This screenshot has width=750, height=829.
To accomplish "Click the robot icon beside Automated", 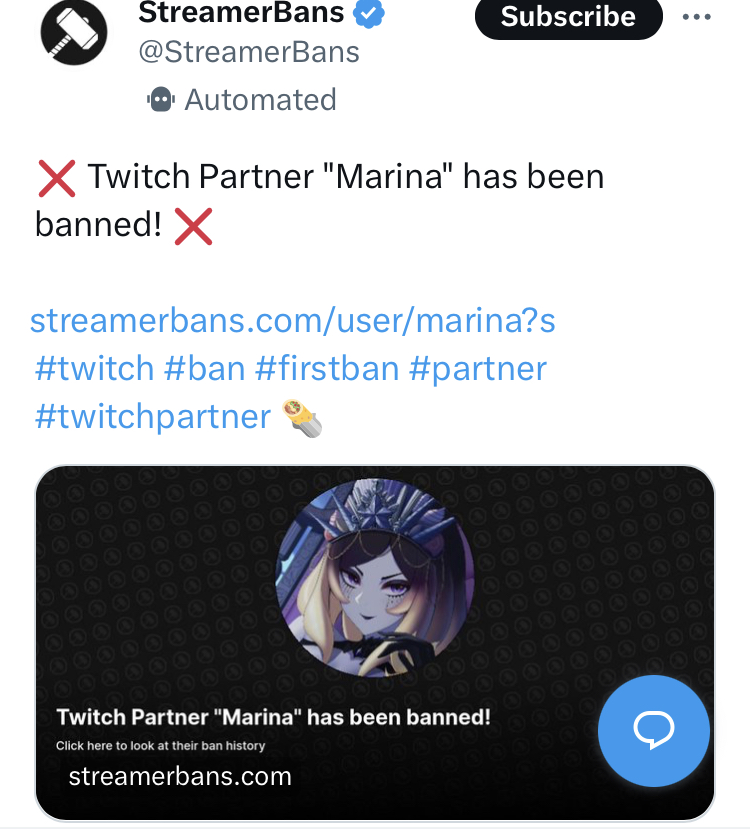I will [x=161, y=99].
